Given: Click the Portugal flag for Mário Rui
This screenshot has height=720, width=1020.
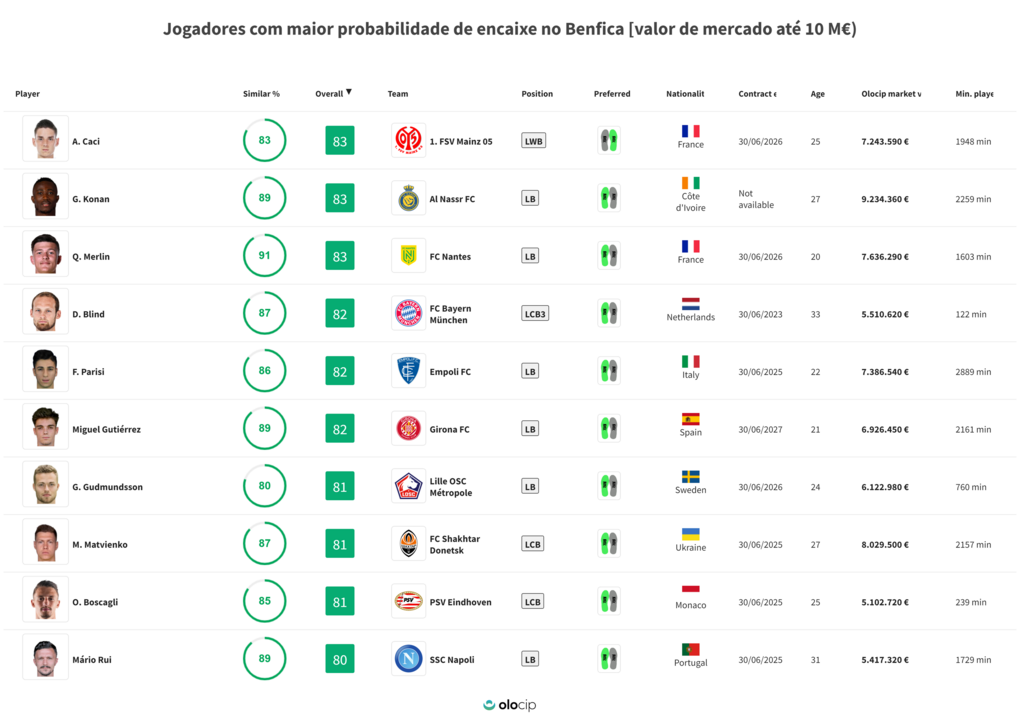Looking at the screenshot, I should [690, 649].
